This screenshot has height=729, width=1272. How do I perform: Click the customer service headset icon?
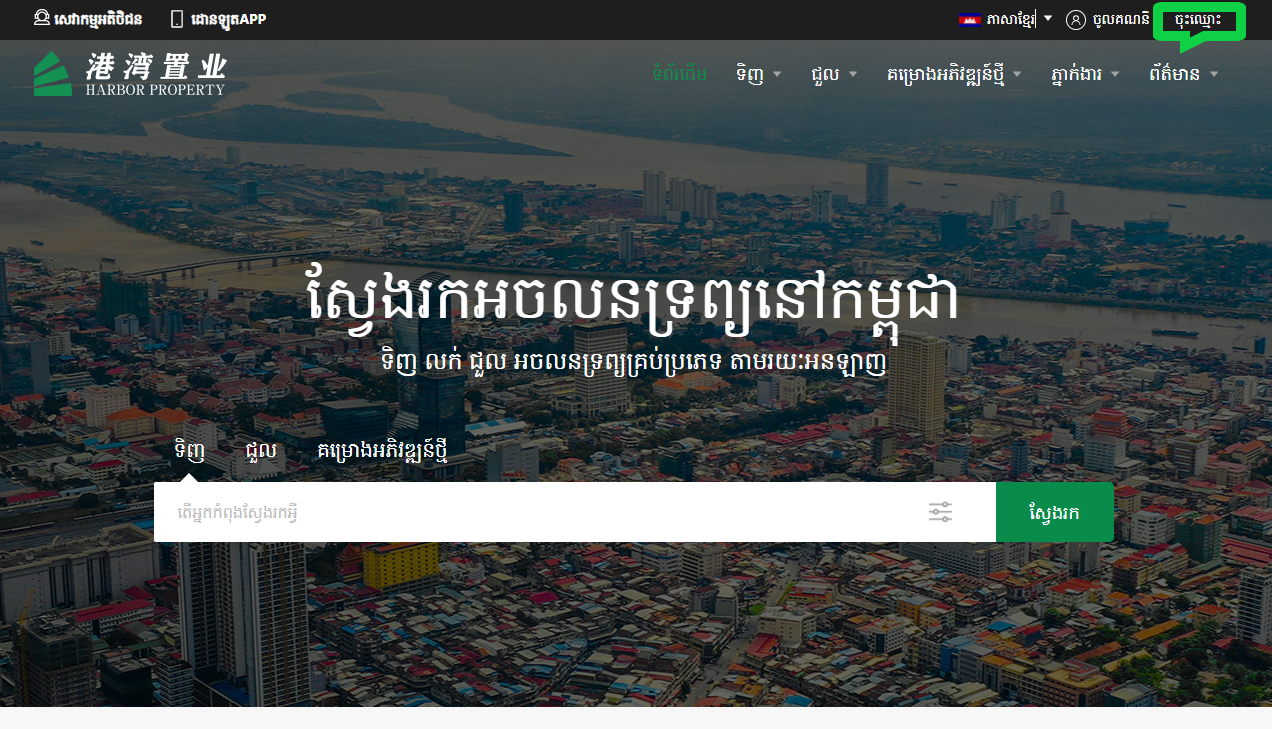[x=42, y=19]
